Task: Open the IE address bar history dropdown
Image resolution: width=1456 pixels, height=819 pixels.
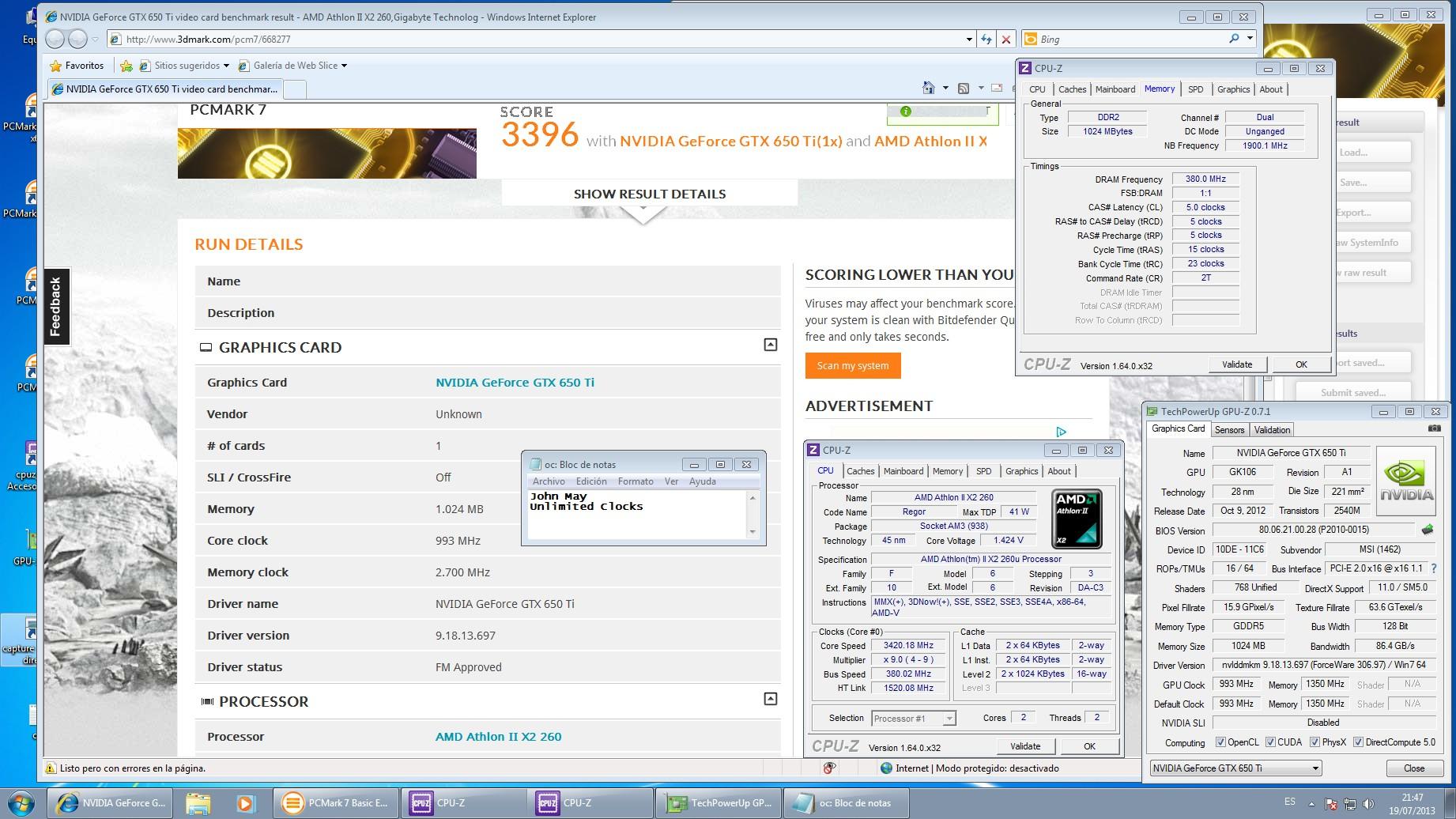Action: coord(969,39)
